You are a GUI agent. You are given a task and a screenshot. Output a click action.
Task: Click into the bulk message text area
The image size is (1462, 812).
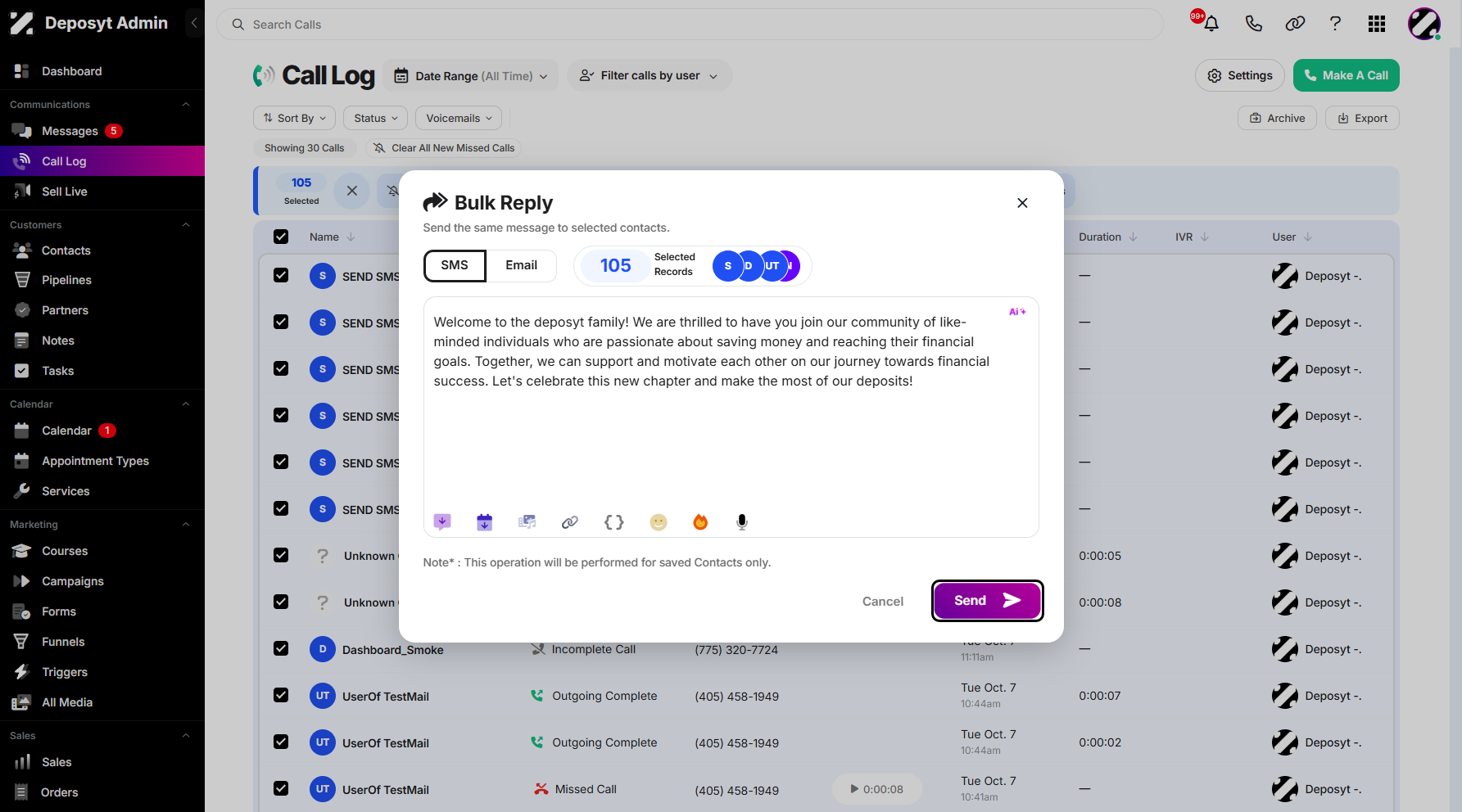[x=731, y=417]
